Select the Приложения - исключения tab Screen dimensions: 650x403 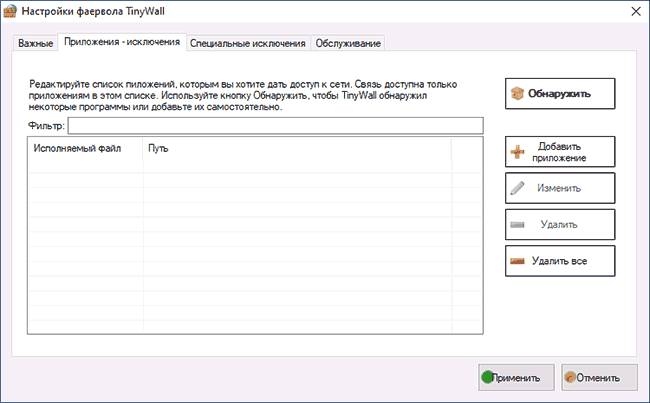[122, 42]
